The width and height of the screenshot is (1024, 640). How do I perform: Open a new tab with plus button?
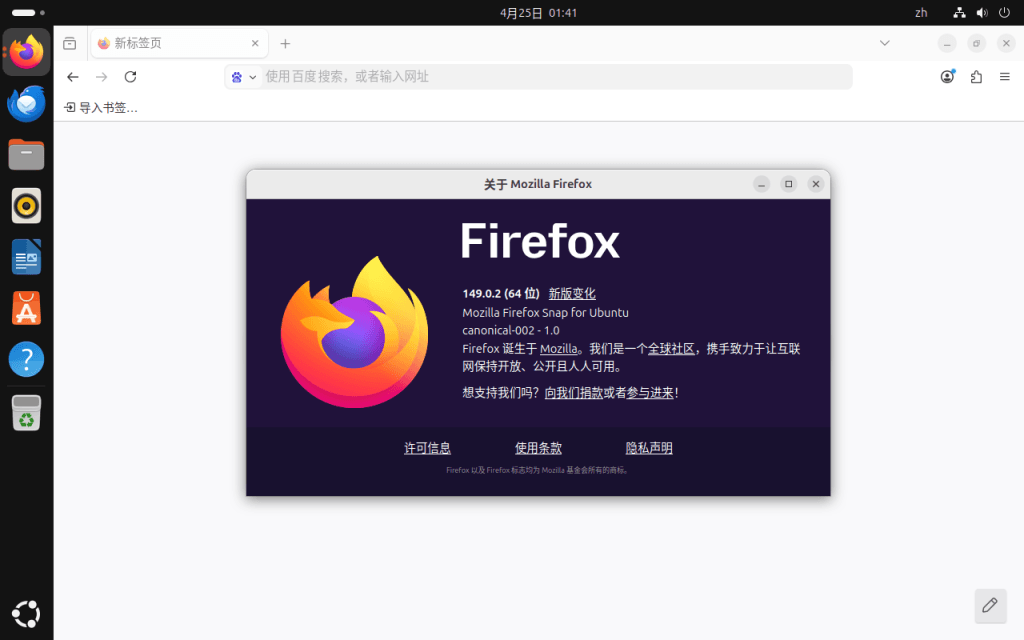tap(285, 44)
